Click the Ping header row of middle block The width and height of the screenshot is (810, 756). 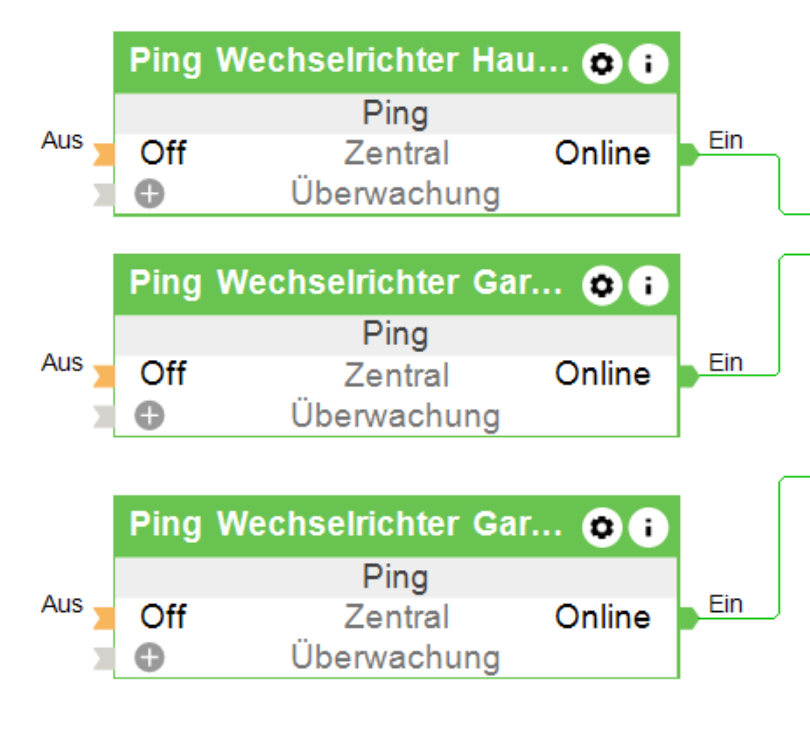tap(396, 335)
